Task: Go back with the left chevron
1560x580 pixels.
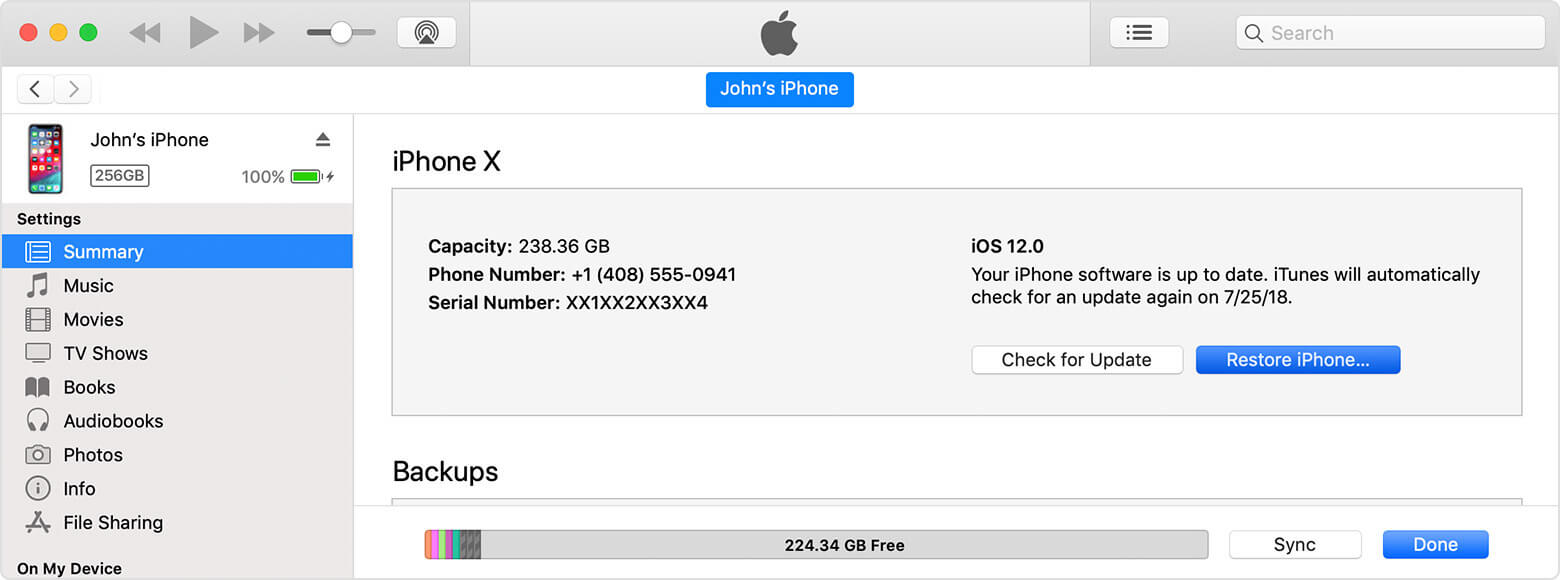Action: tap(36, 89)
